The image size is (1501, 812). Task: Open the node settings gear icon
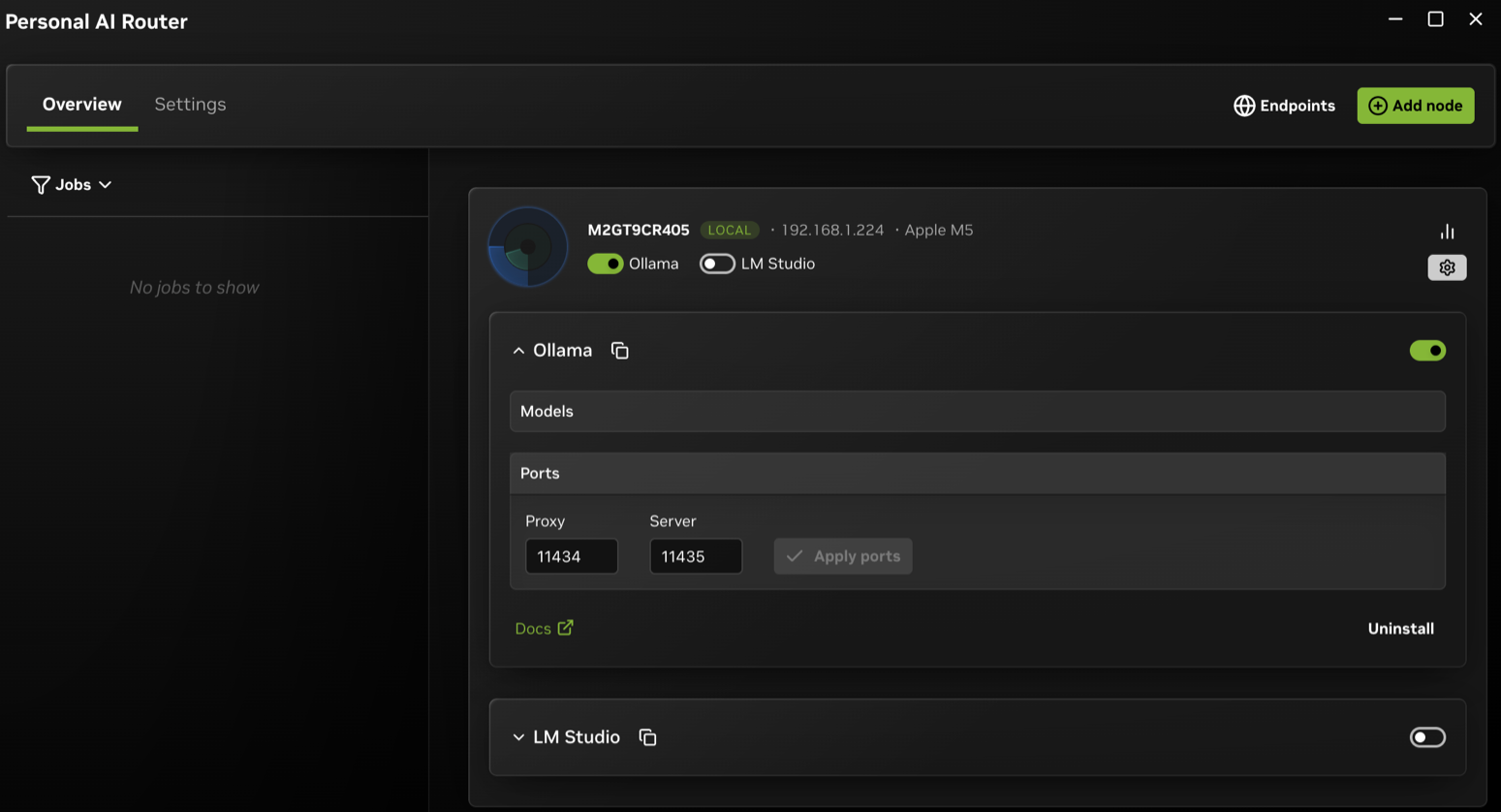pyautogui.click(x=1447, y=267)
